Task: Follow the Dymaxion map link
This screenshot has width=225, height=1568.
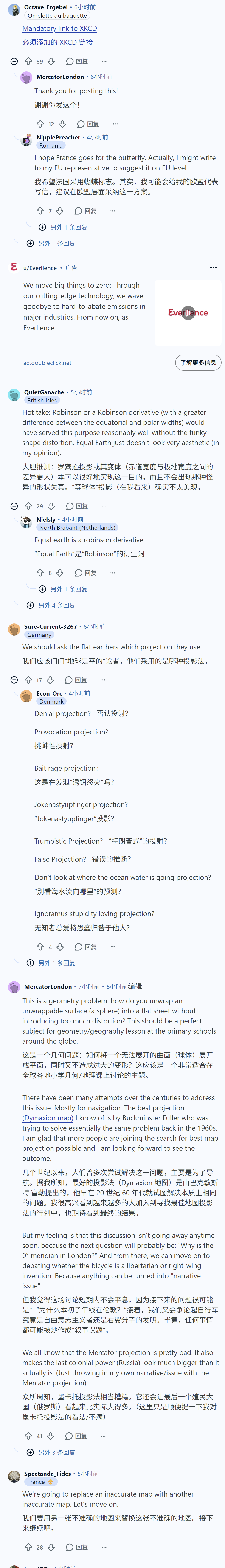Action: [x=48, y=1118]
